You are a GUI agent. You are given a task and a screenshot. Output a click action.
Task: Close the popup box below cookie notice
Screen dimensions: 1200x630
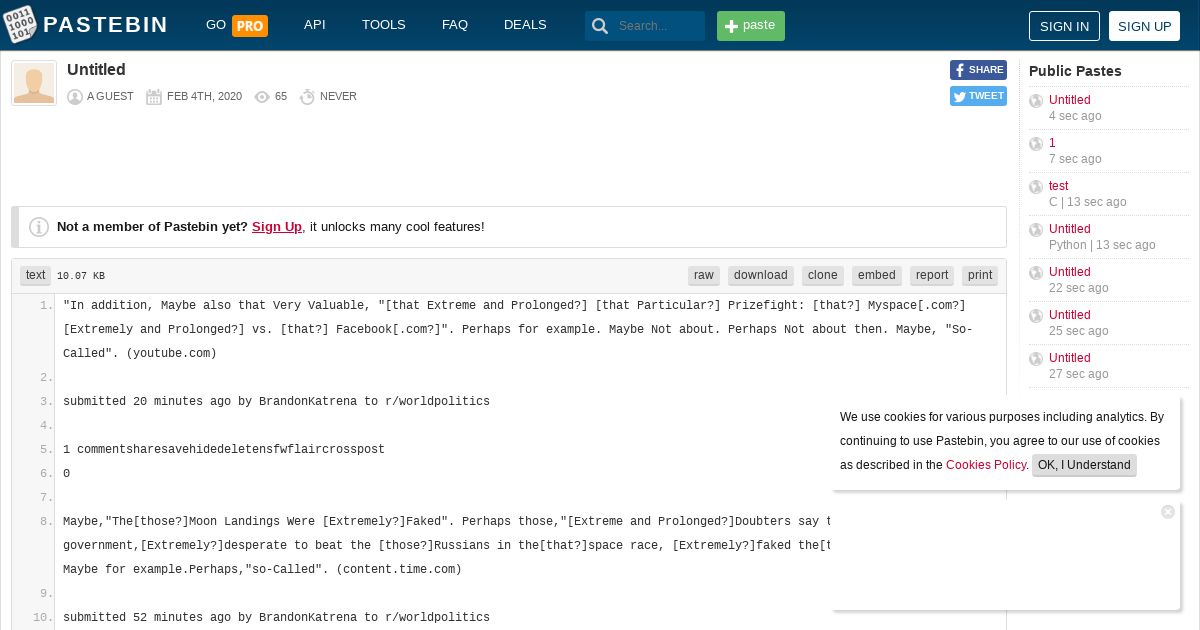point(1167,512)
